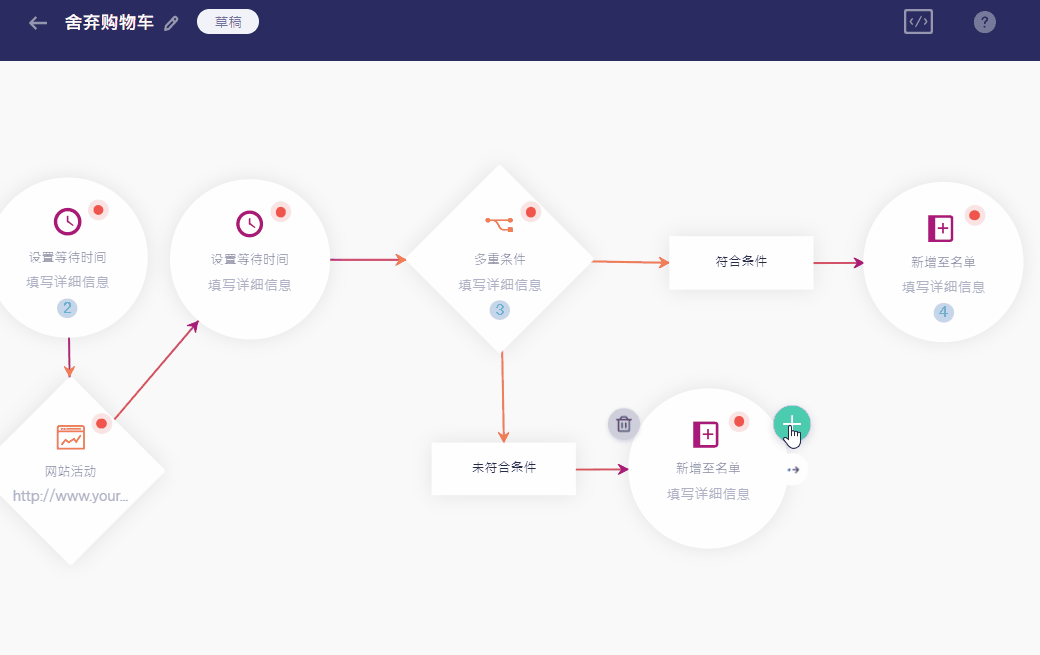Click red error dot on 多重条件 node

[531, 212]
